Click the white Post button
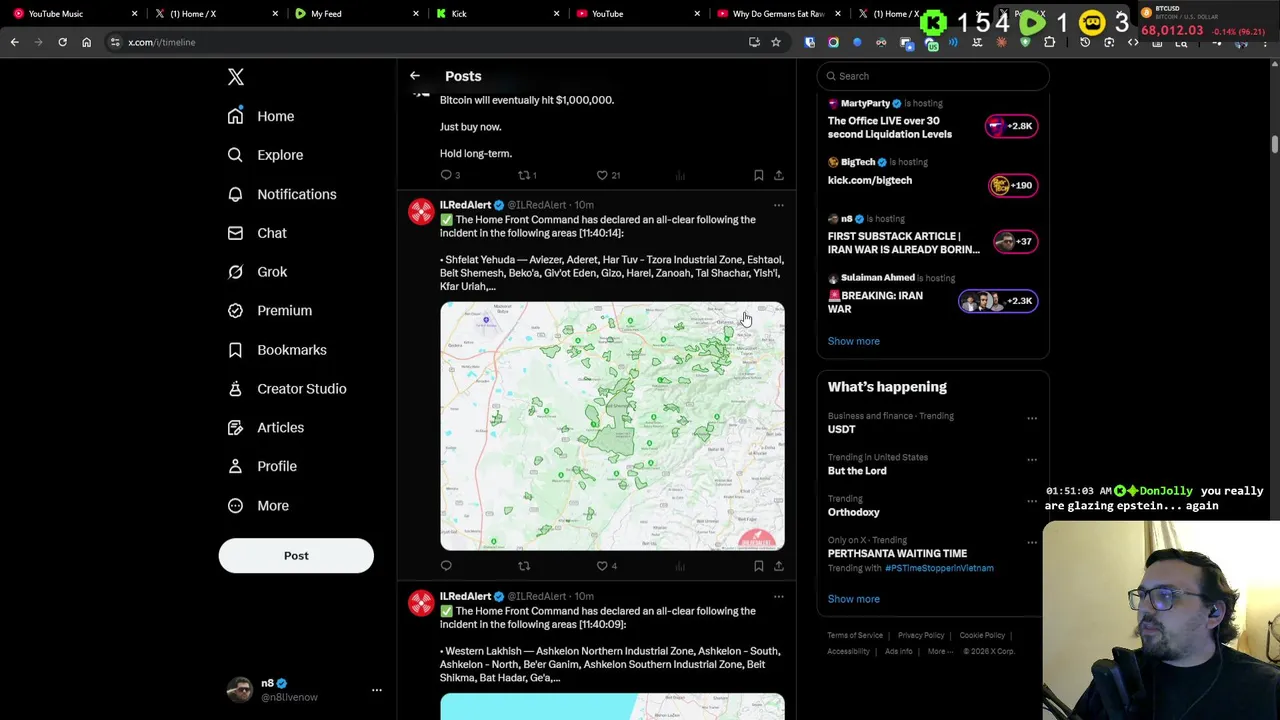The image size is (1280, 720). 296,556
